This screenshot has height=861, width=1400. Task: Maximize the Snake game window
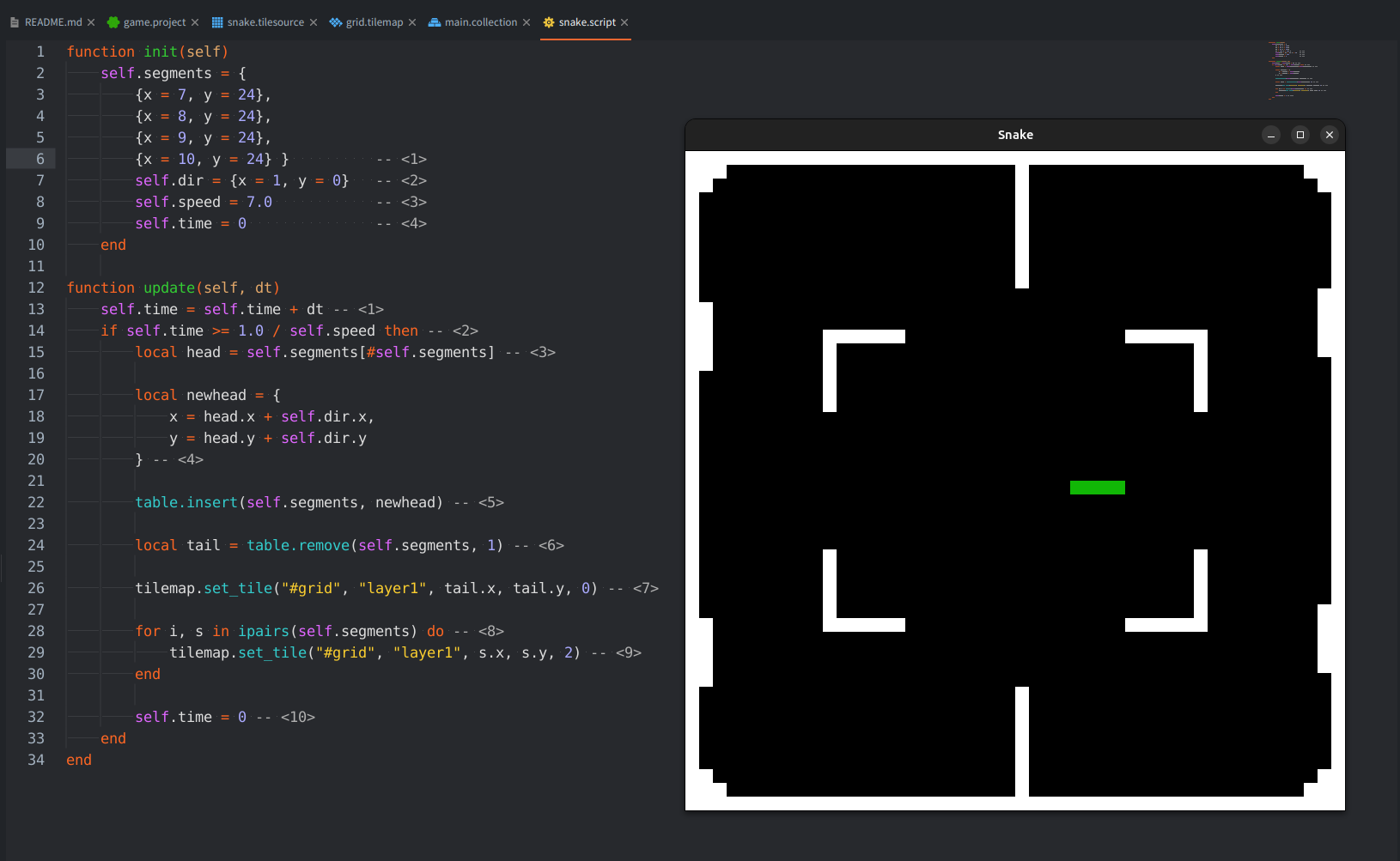(1300, 135)
